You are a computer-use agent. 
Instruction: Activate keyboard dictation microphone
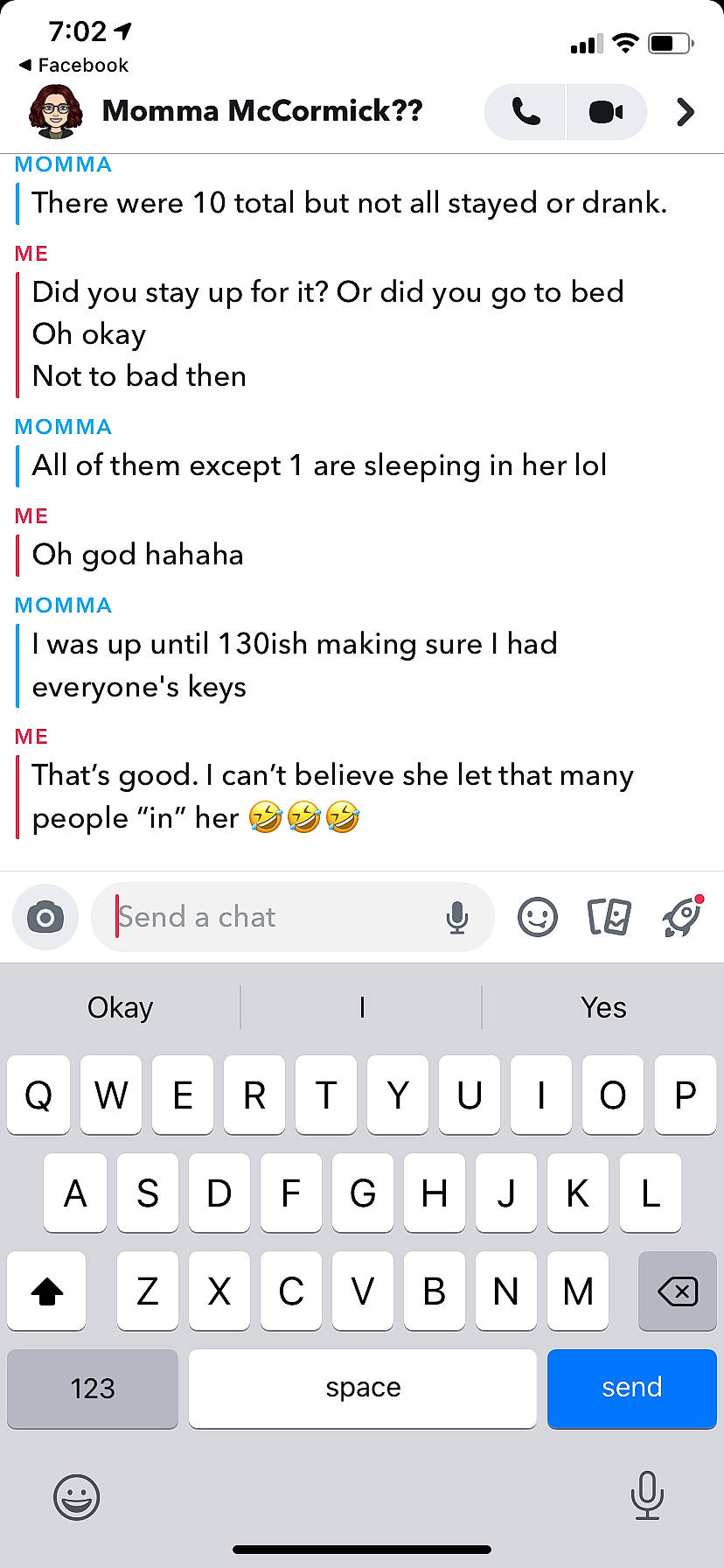pyautogui.click(x=647, y=1495)
